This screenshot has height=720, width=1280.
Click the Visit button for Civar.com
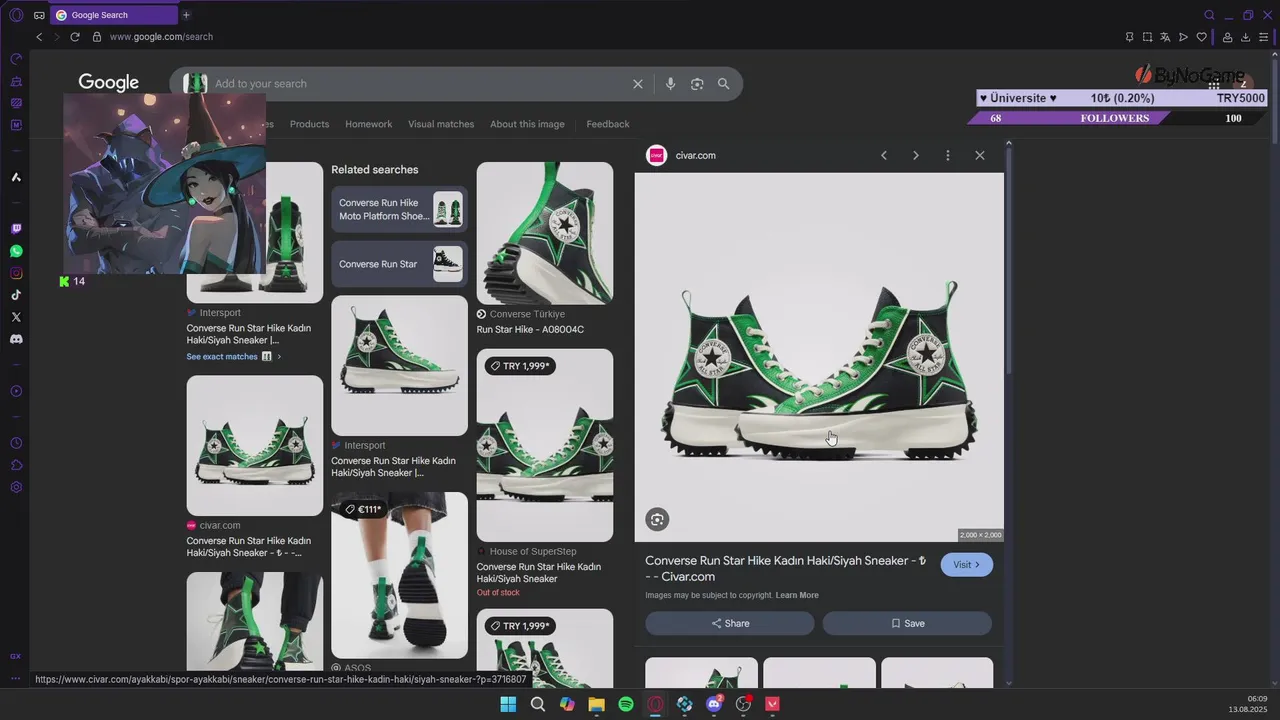pos(967,565)
